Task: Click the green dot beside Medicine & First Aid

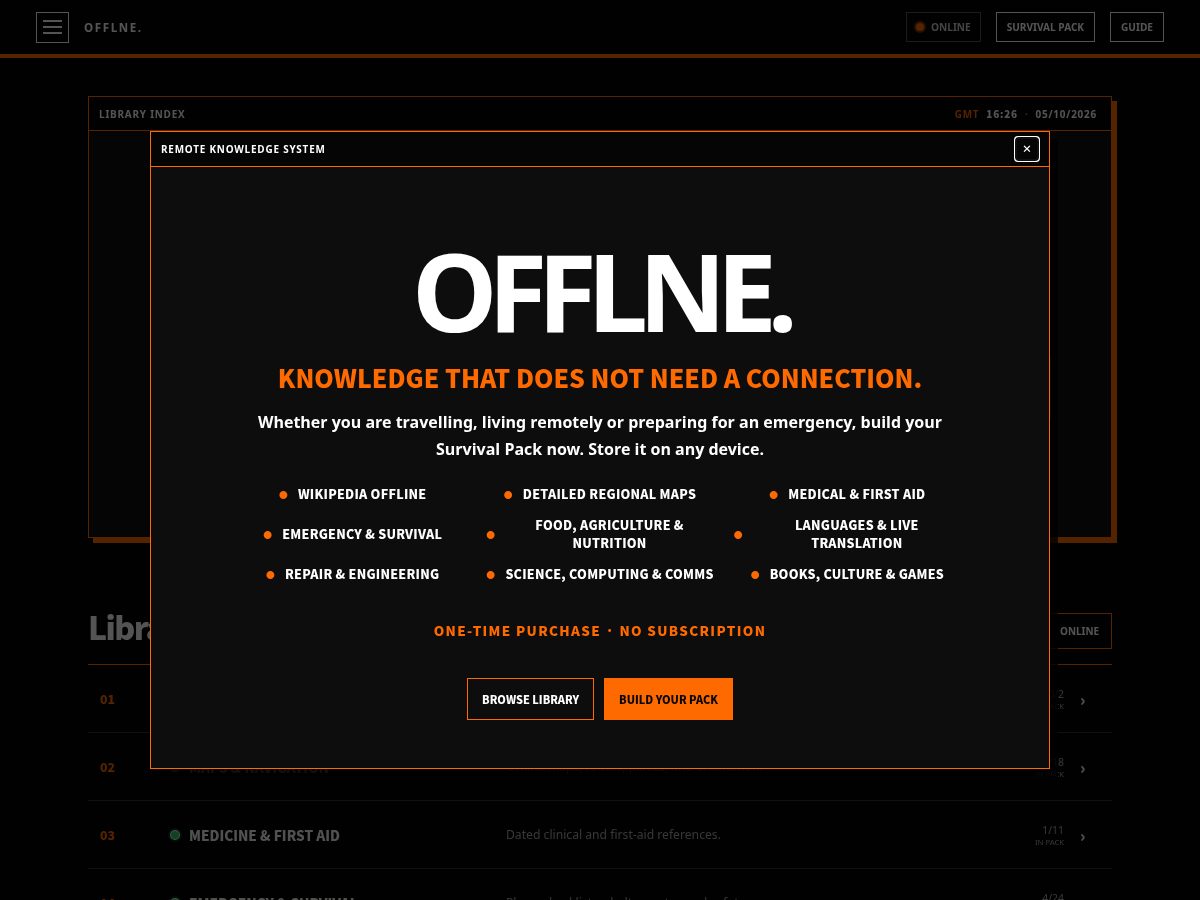Action: tap(175, 835)
